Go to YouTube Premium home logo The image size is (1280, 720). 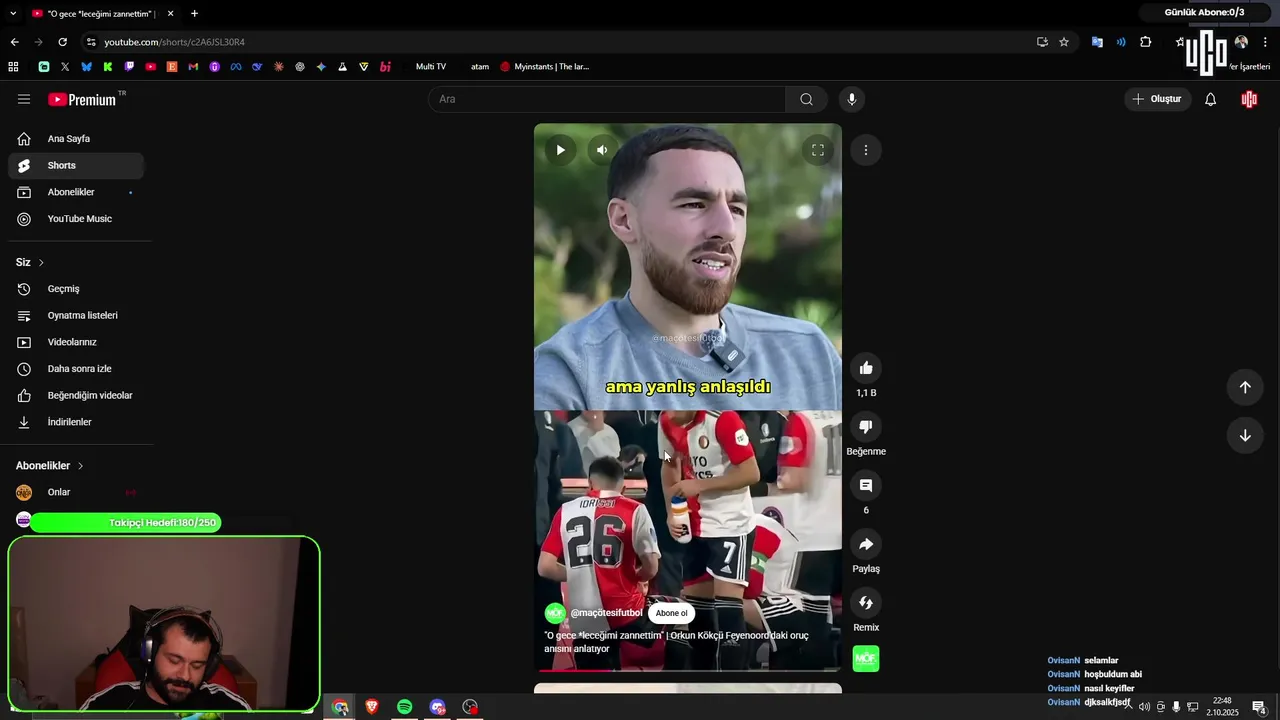pyautogui.click(x=82, y=99)
